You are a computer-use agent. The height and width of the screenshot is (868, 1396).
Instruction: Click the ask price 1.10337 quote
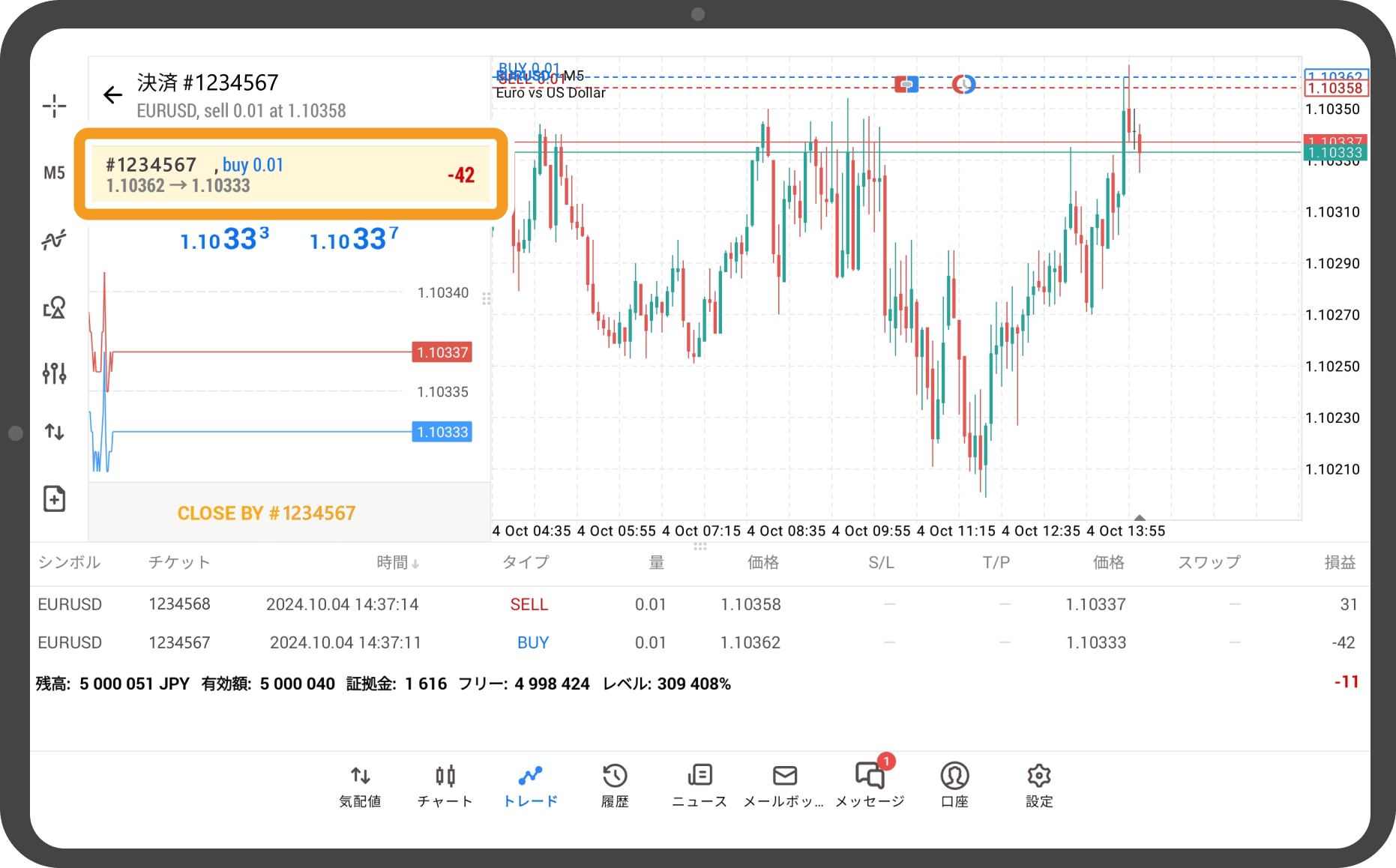[x=354, y=239]
